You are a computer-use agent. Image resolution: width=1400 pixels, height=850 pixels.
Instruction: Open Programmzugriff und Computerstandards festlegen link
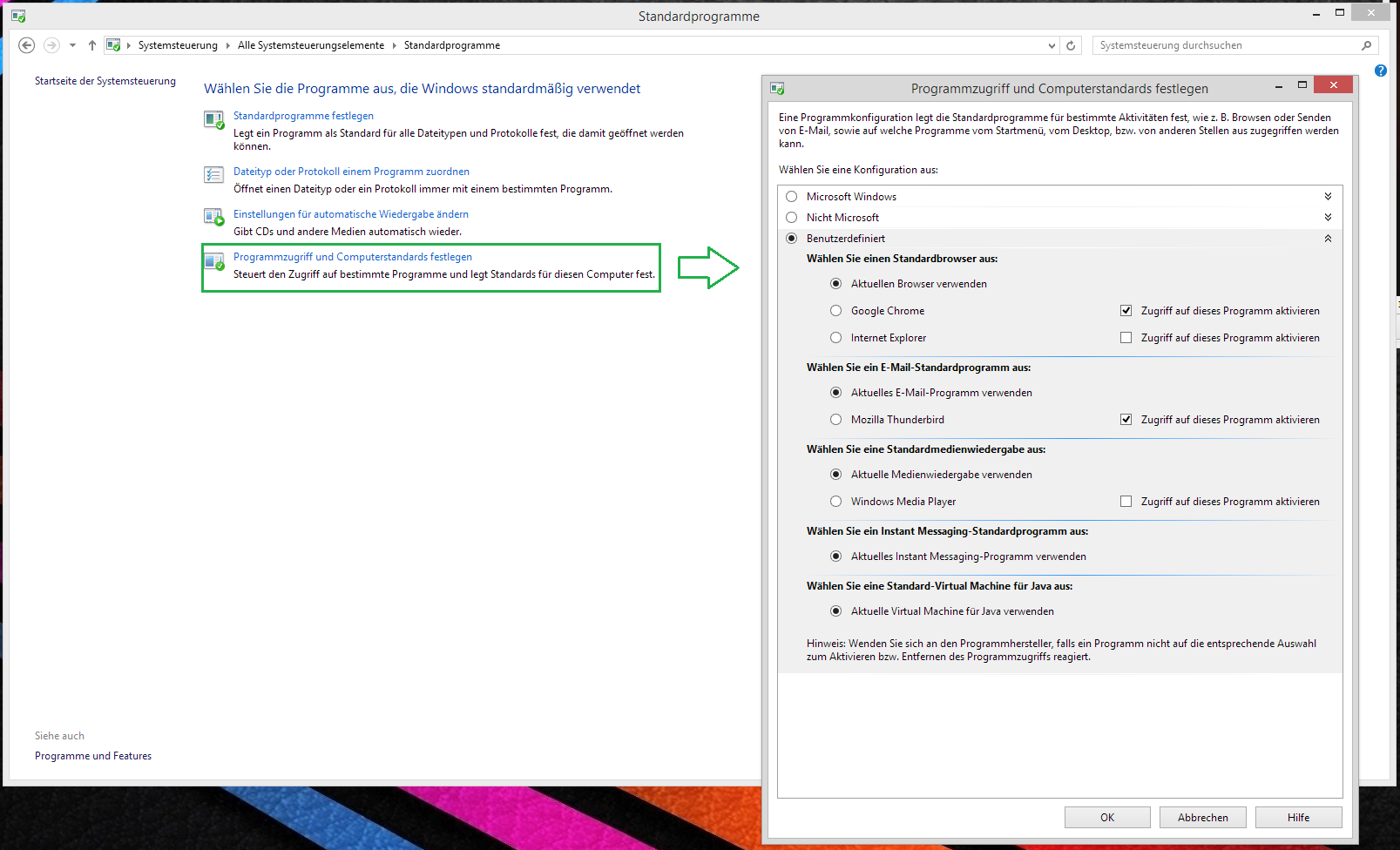(x=353, y=257)
